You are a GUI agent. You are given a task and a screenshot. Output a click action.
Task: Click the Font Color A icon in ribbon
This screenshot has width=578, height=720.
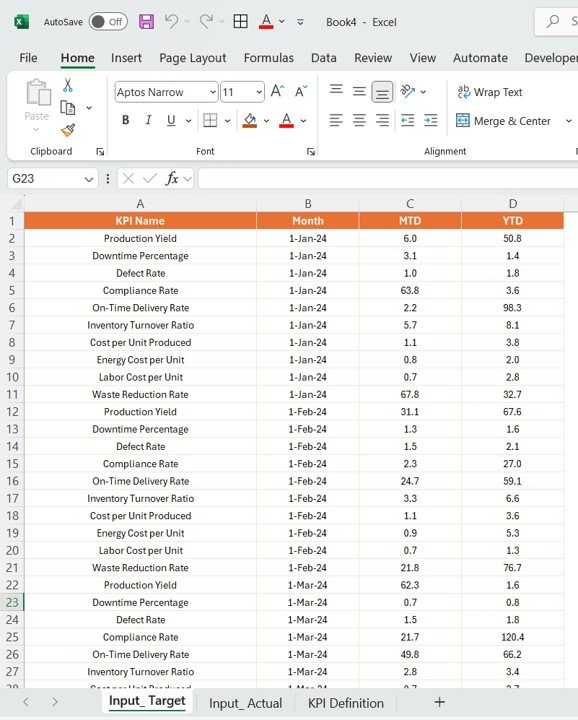pyautogui.click(x=286, y=120)
